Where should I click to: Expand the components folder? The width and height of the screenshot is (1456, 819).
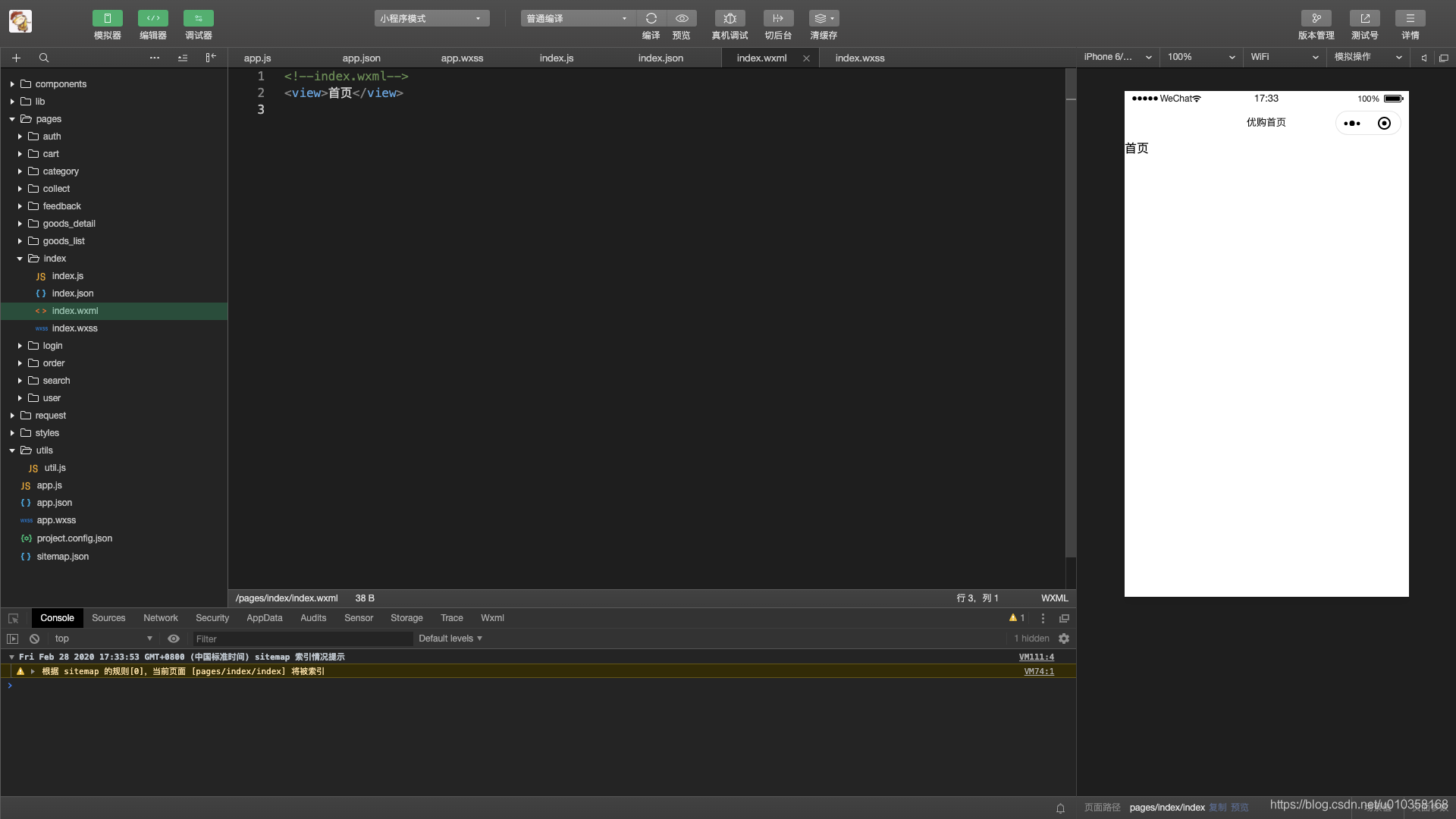pyautogui.click(x=61, y=84)
